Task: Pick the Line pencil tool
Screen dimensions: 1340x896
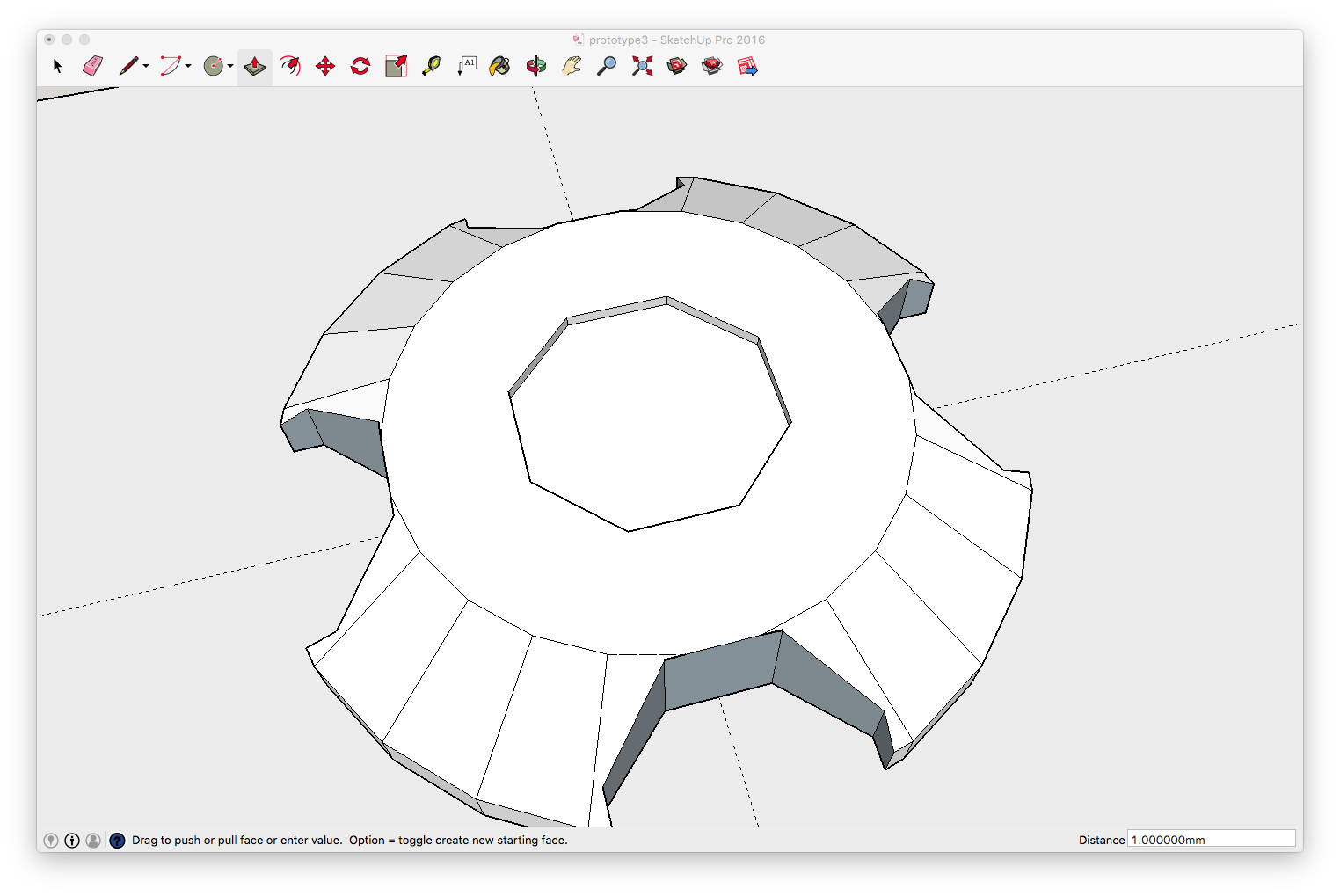Action: 128,66
